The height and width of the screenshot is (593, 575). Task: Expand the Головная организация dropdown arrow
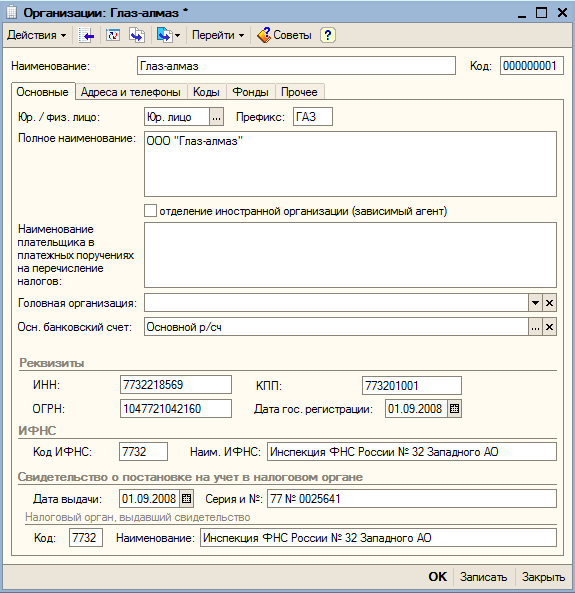click(535, 303)
